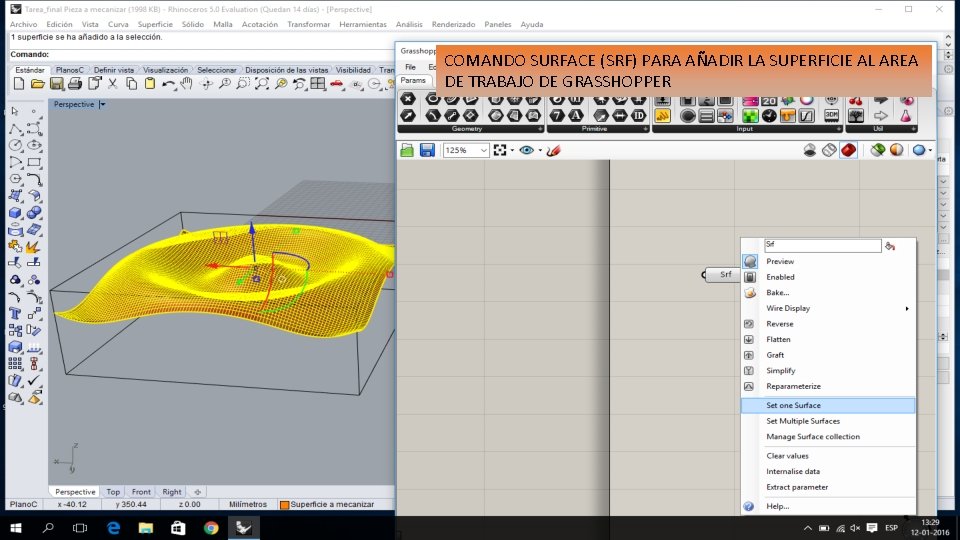Expand the Input panel plus
The width and height of the screenshot is (960, 540).
[x=838, y=129]
